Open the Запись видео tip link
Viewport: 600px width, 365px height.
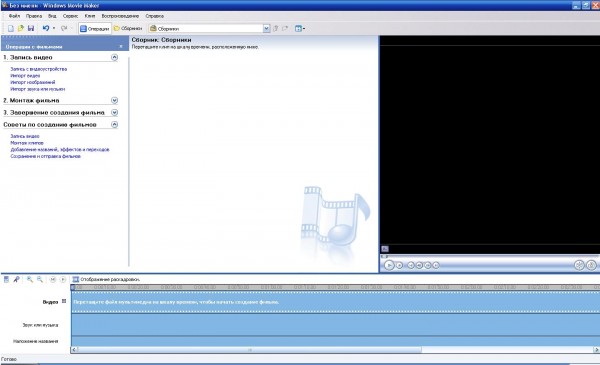pos(25,136)
